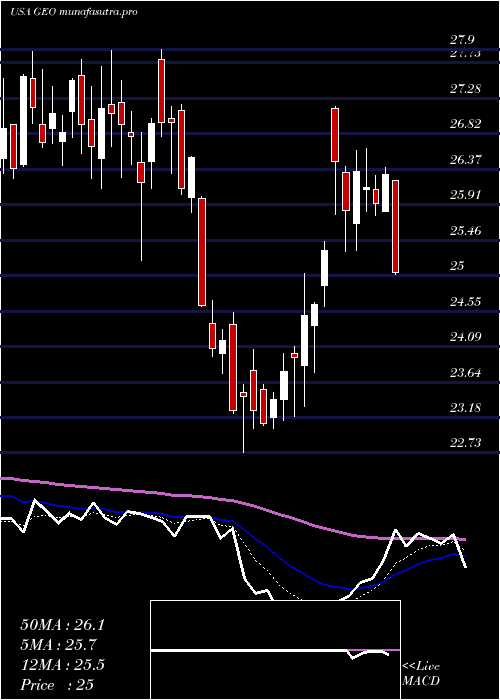500x700 pixels.
Task: Click the <<Live MACD label
Action: coord(421,674)
